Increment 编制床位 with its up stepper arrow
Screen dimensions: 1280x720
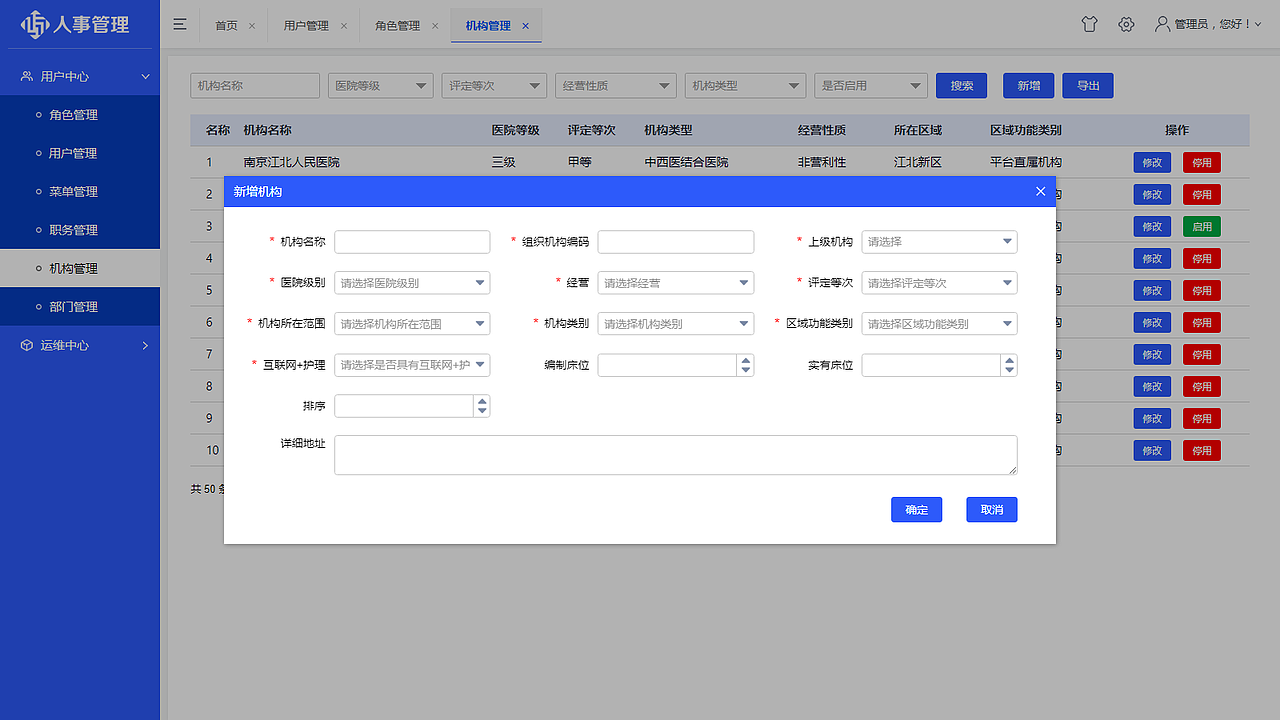745,360
